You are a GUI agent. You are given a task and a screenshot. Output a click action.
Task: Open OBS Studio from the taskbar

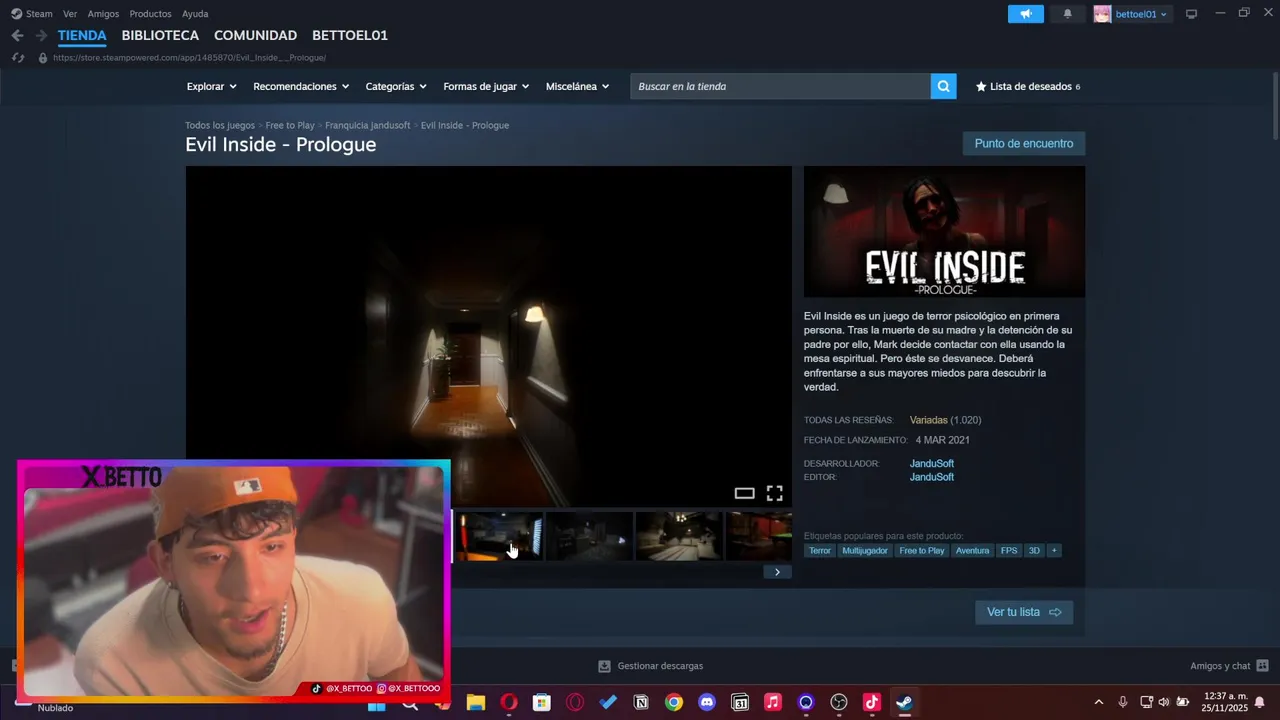839,703
